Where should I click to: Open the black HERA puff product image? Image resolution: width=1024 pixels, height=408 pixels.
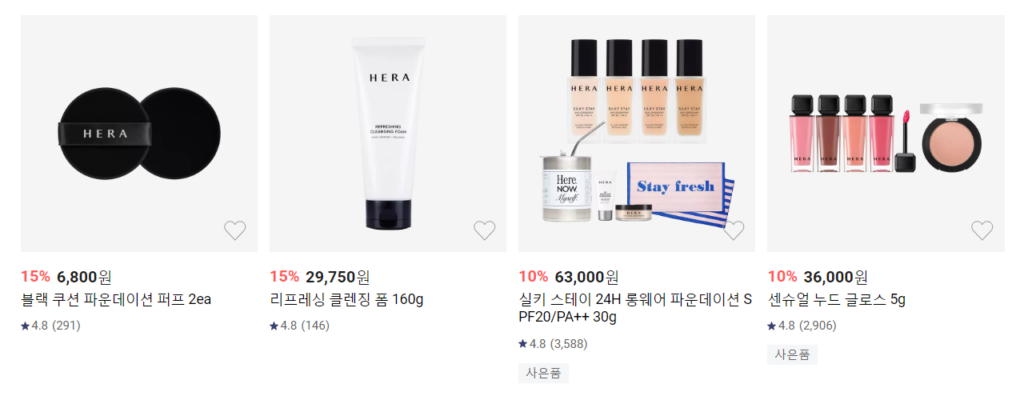click(x=139, y=133)
